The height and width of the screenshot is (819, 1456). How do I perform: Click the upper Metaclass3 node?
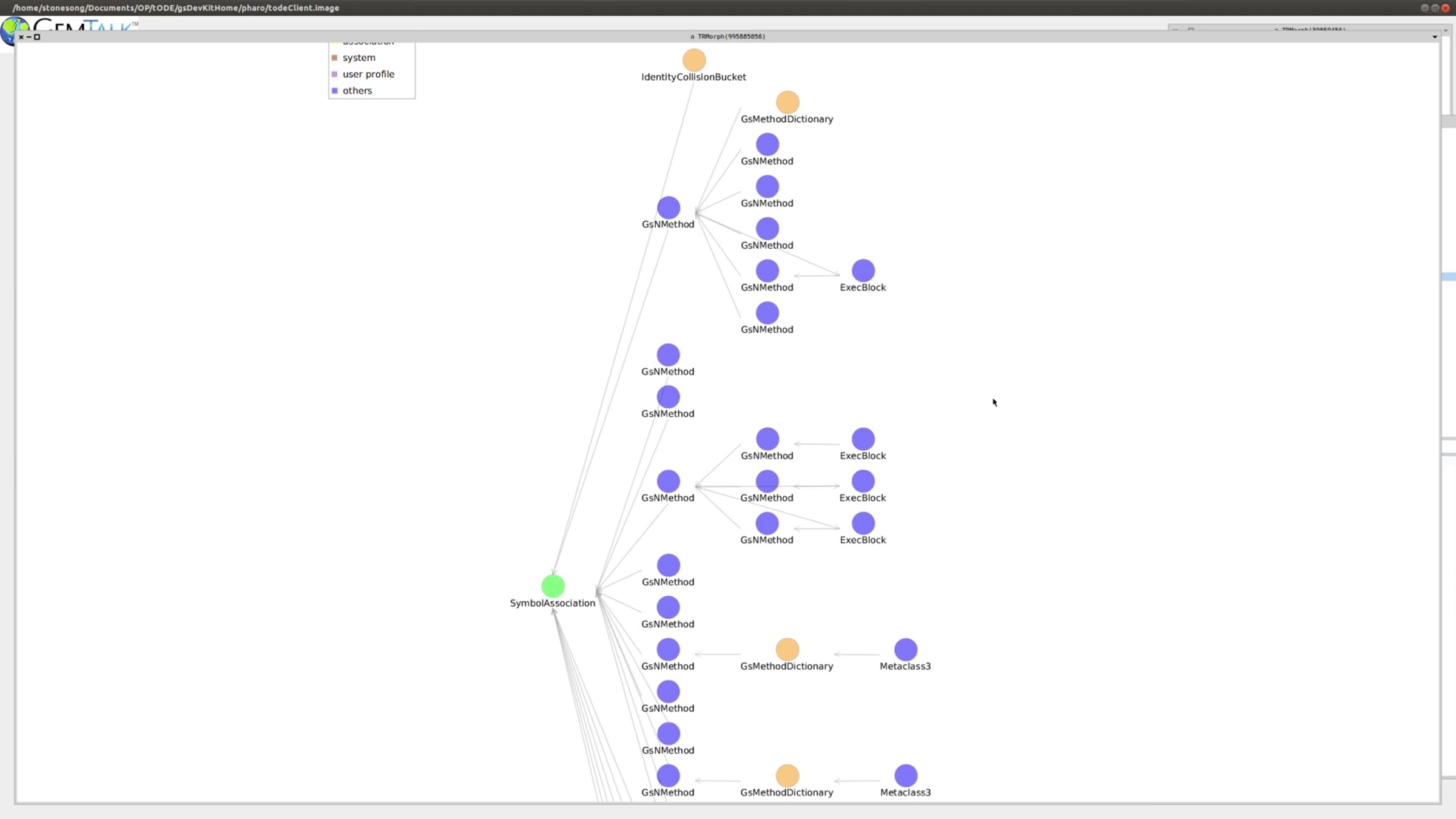coord(906,649)
